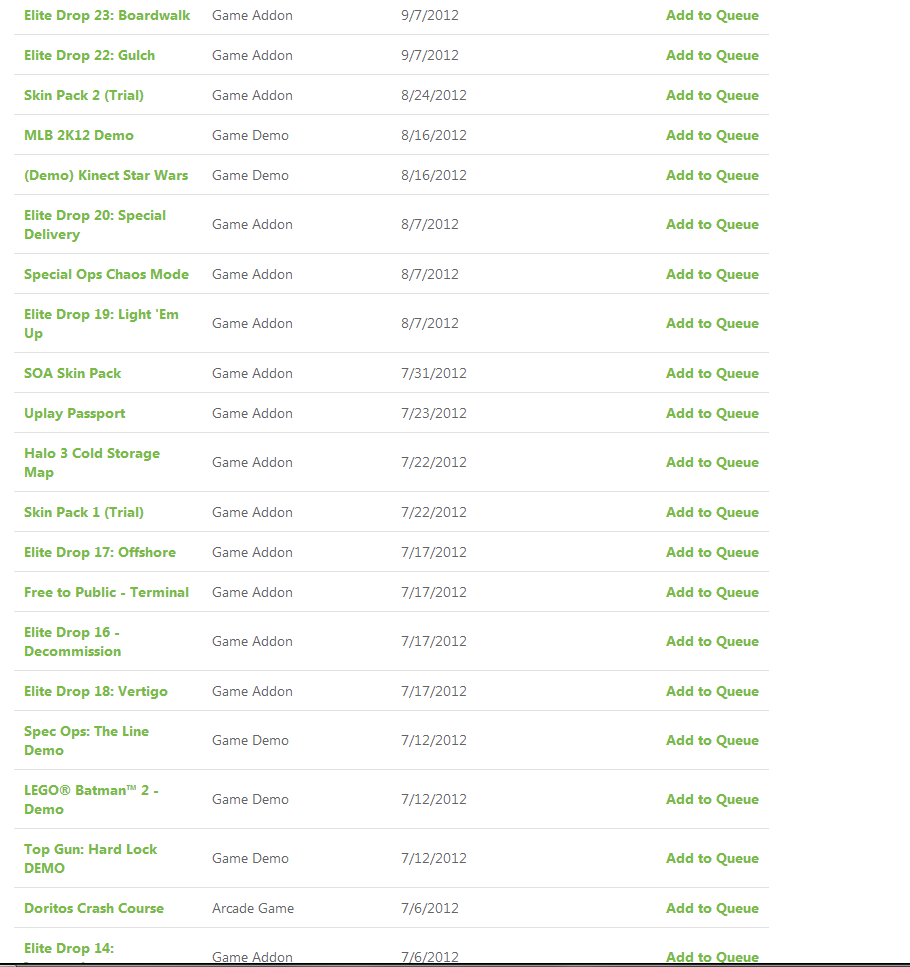Select Game Demo text in Top Gun row
Screen dimensions: 910x967
click(250, 858)
